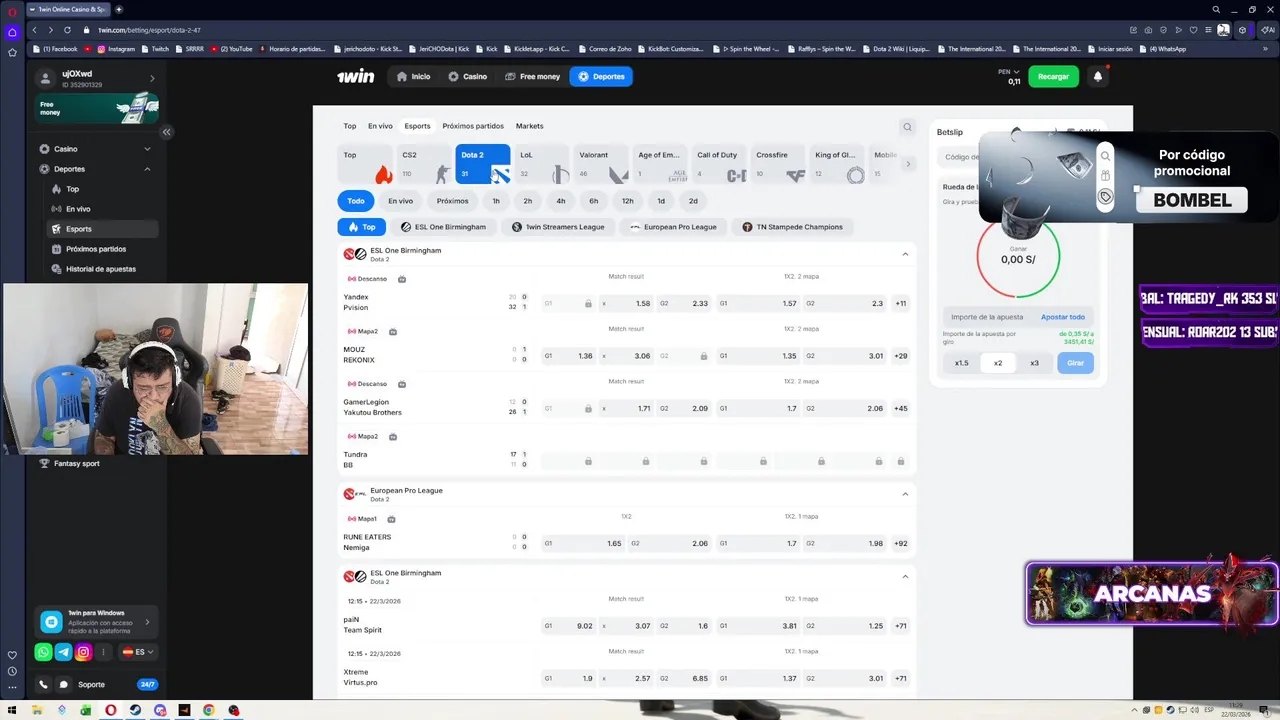Viewport: 1280px width, 720px height.
Task: Collapse the left sidebar with double-chevron button
Action: pos(166,132)
